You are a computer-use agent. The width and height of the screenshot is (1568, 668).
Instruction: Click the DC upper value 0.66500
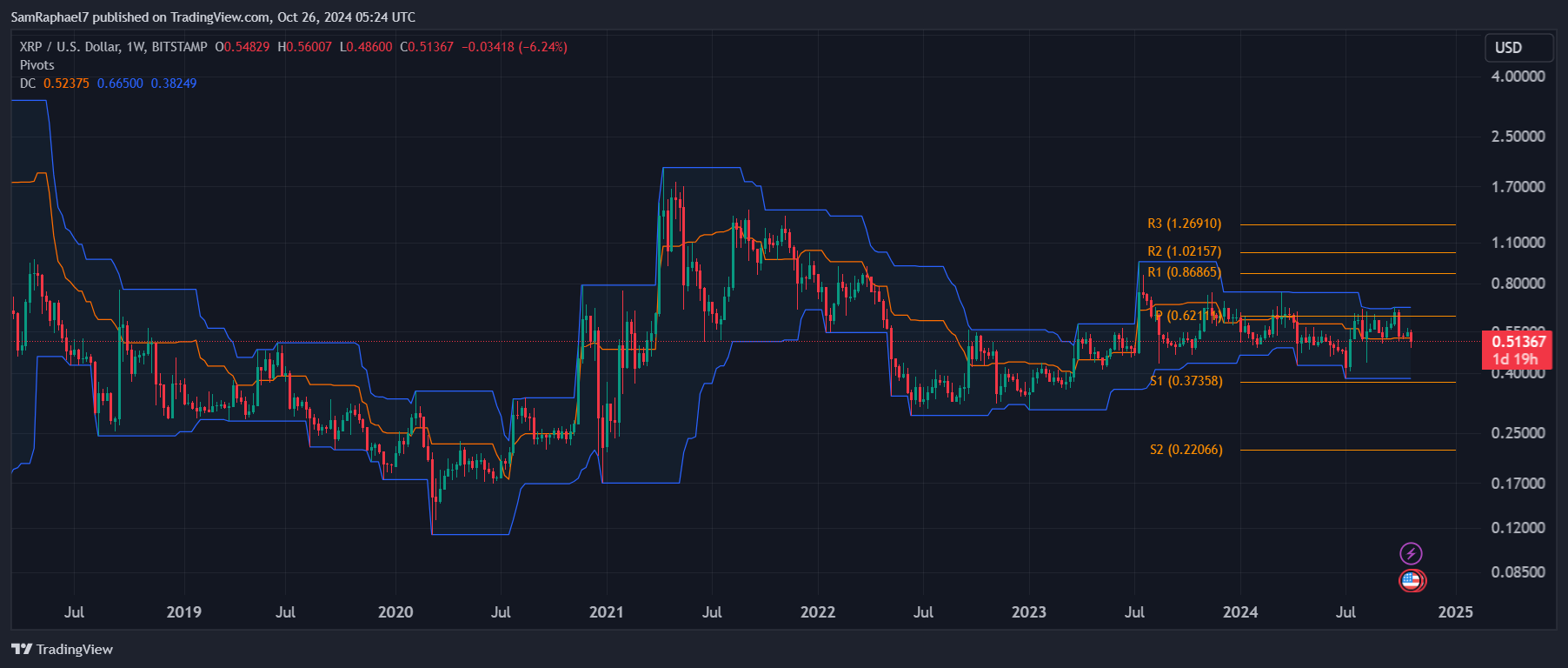(120, 83)
